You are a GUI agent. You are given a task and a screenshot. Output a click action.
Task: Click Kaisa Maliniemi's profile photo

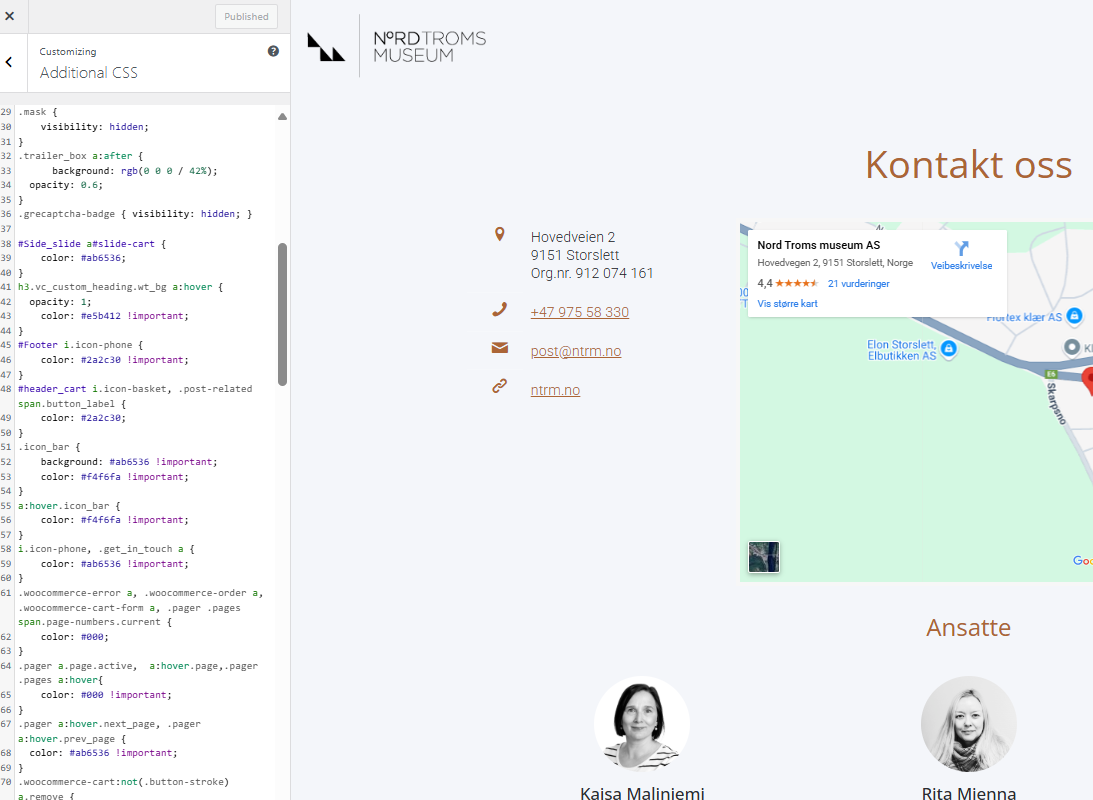(641, 724)
